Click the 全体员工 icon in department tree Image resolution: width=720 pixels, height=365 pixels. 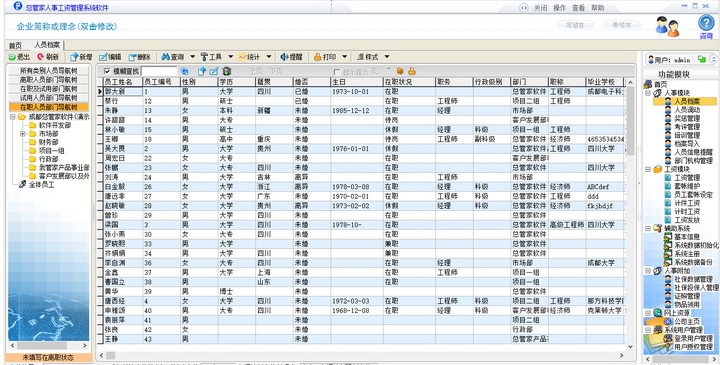coord(22,185)
